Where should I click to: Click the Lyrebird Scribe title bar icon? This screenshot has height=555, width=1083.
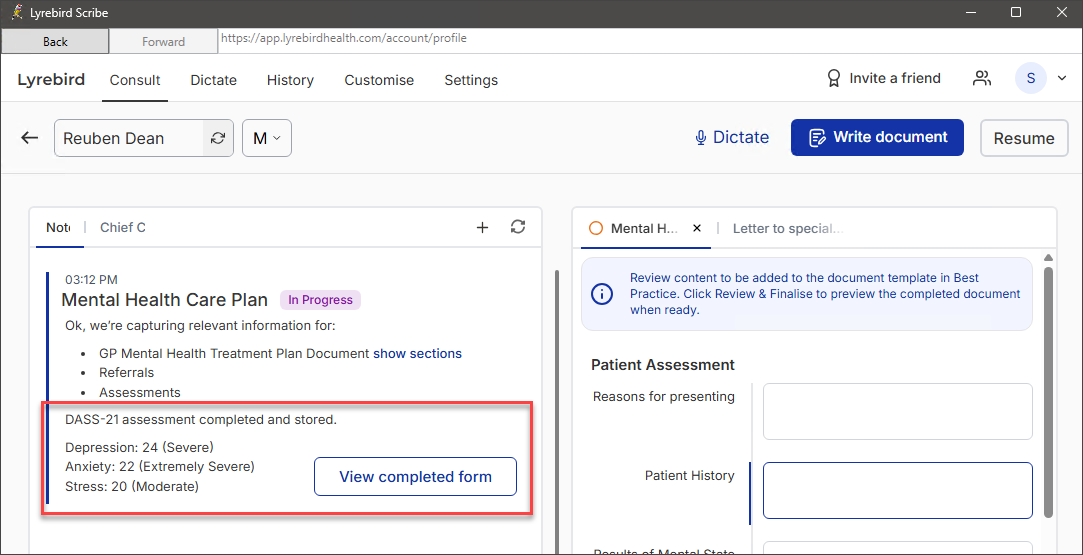(18, 12)
